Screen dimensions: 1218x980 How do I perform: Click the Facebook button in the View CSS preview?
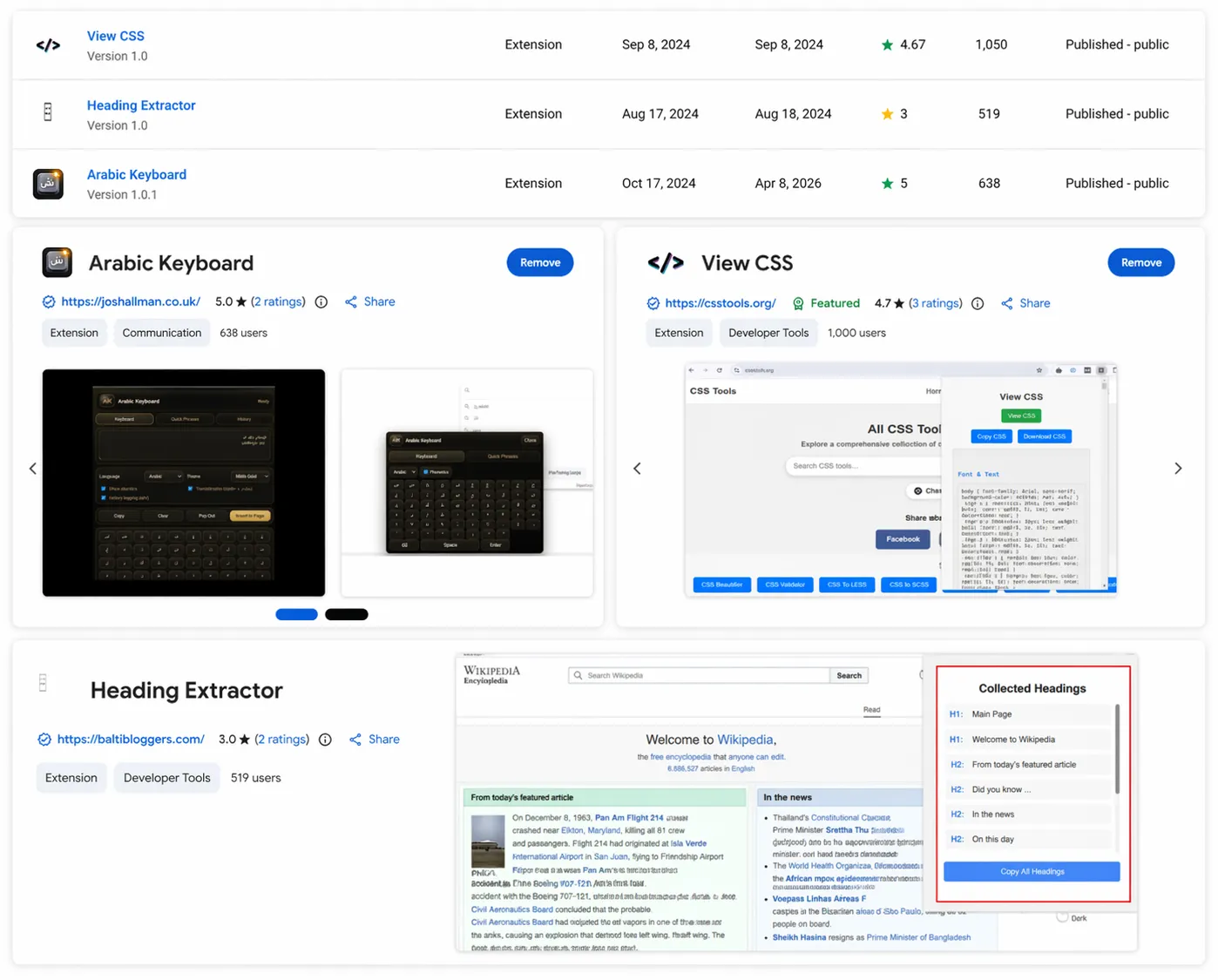[903, 539]
